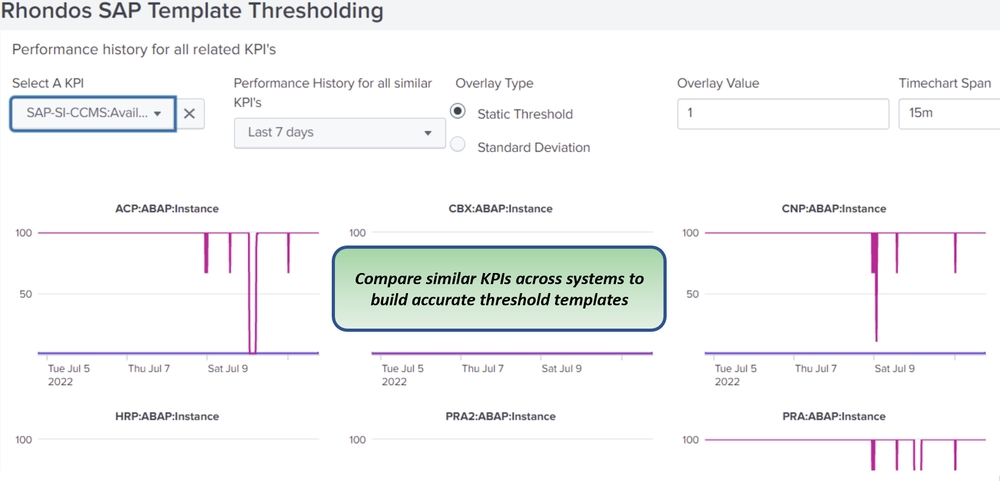This screenshot has width=1000, height=481.
Task: Click the PRA:ABAP:Instance chart title
Action: click(834, 417)
